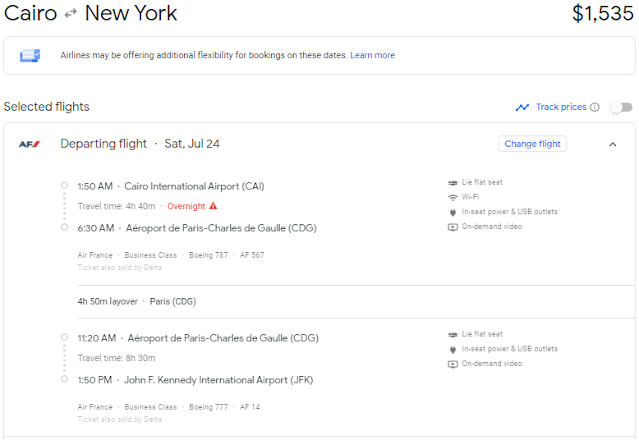
Task: Click first flight's Lie flat seat icon
Action: 452,183
